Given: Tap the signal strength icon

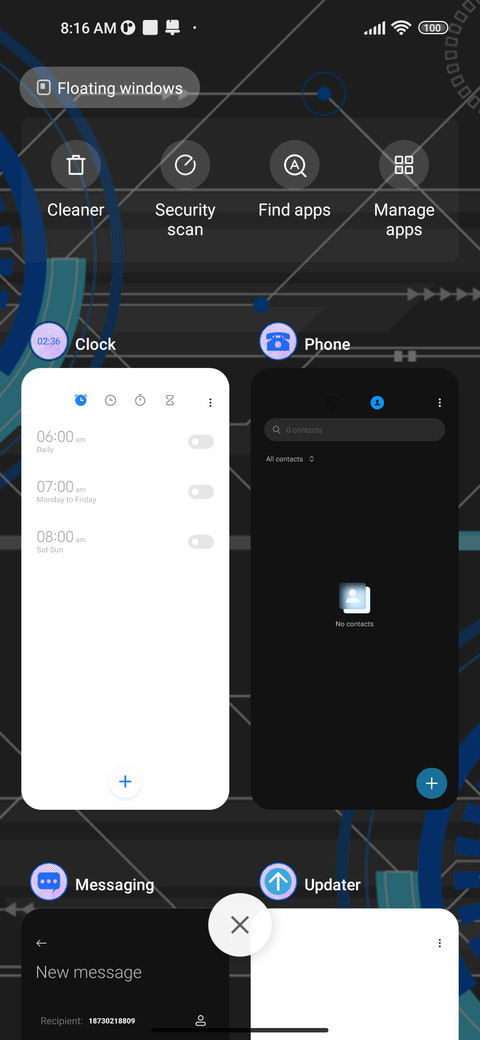Looking at the screenshot, I should (x=375, y=28).
